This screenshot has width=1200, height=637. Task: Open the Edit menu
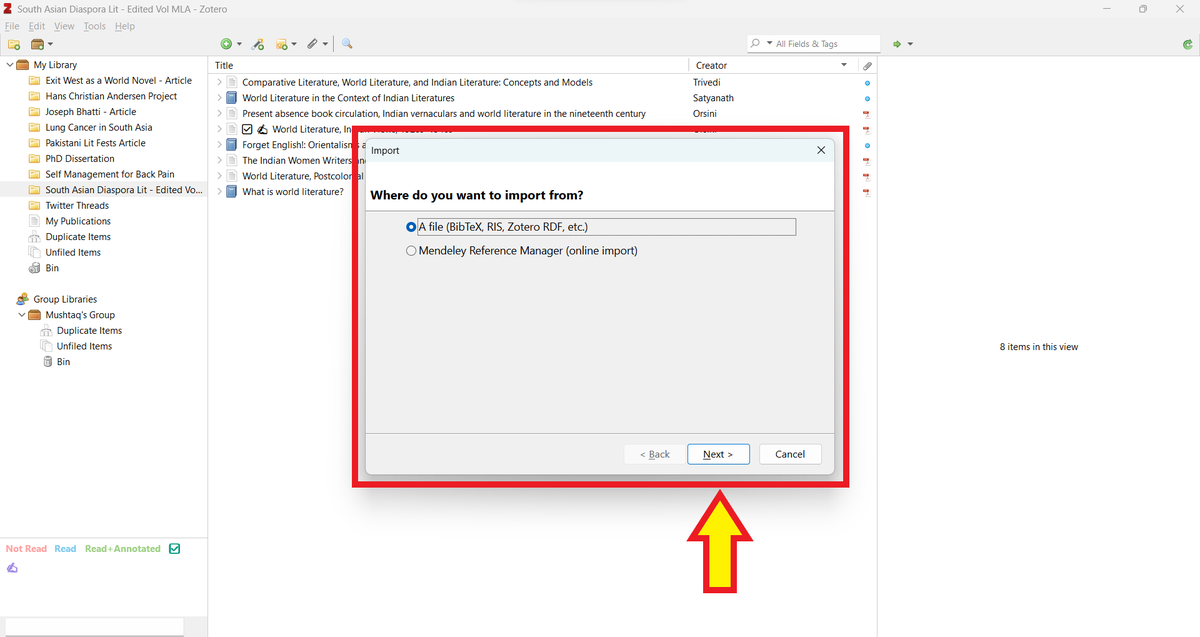coord(36,26)
